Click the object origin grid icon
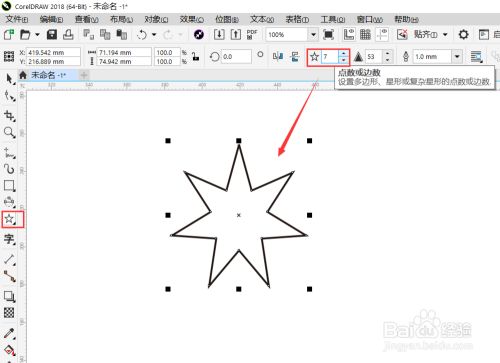 coord(9,57)
